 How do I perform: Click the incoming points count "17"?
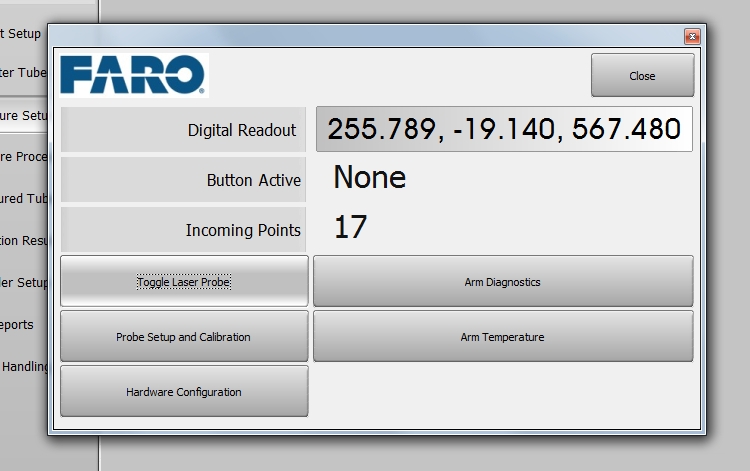pos(350,228)
